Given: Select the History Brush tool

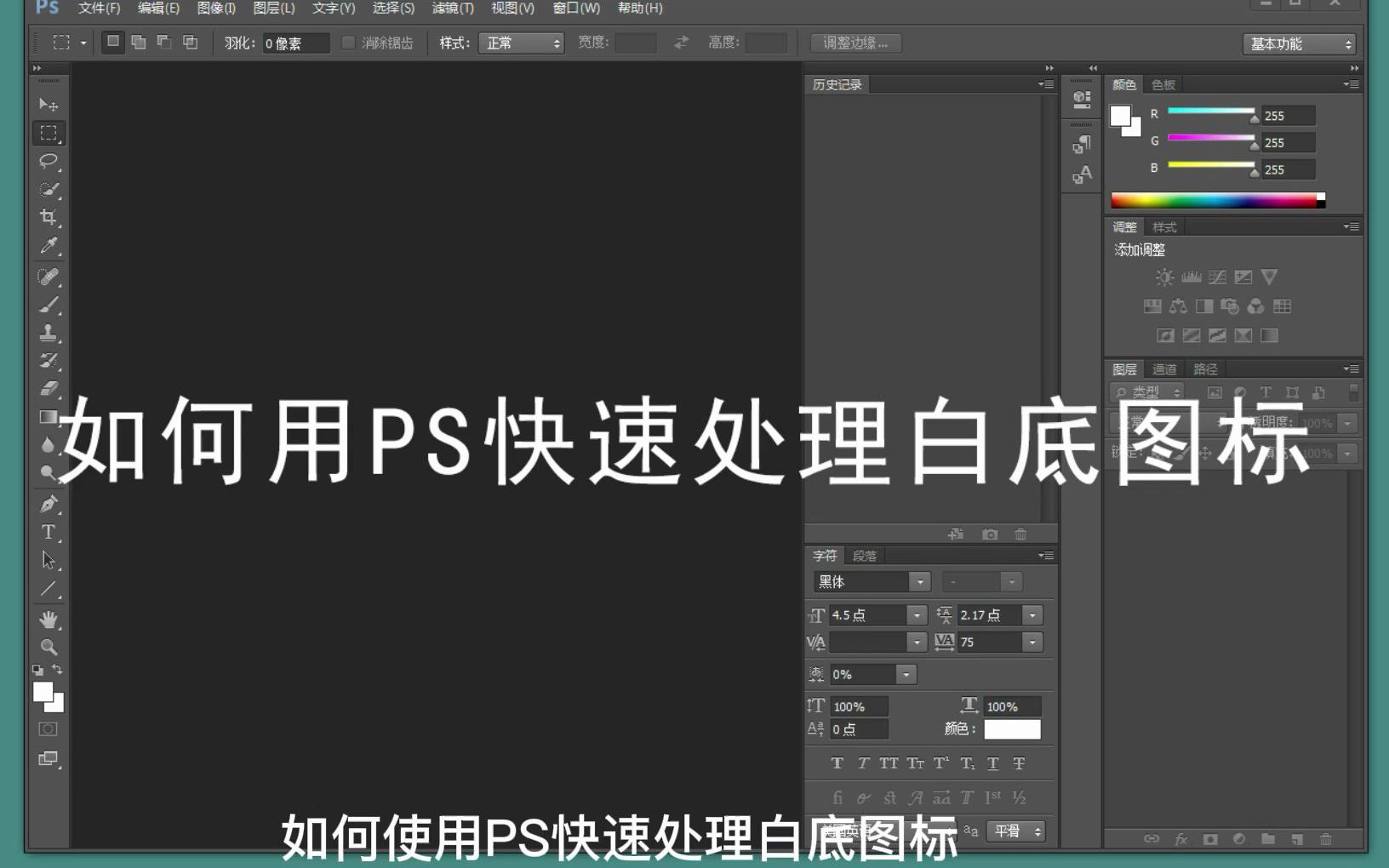Looking at the screenshot, I should pos(49,360).
